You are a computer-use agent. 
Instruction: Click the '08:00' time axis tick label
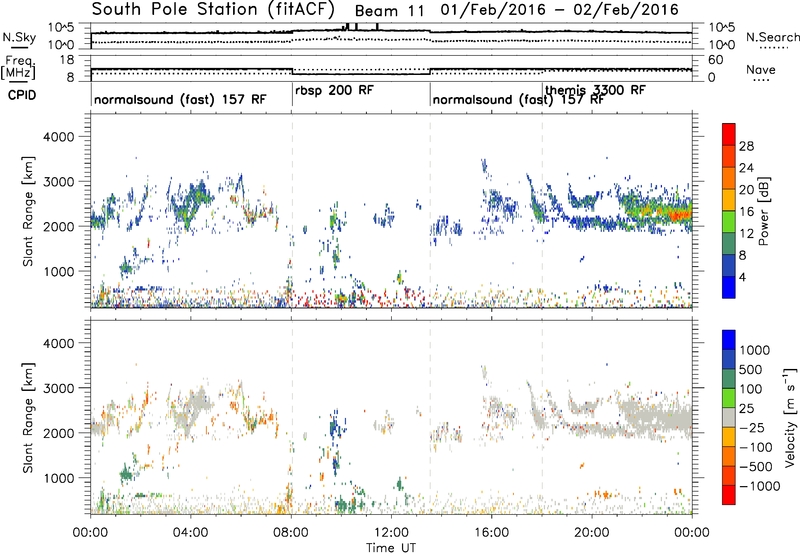click(x=291, y=533)
